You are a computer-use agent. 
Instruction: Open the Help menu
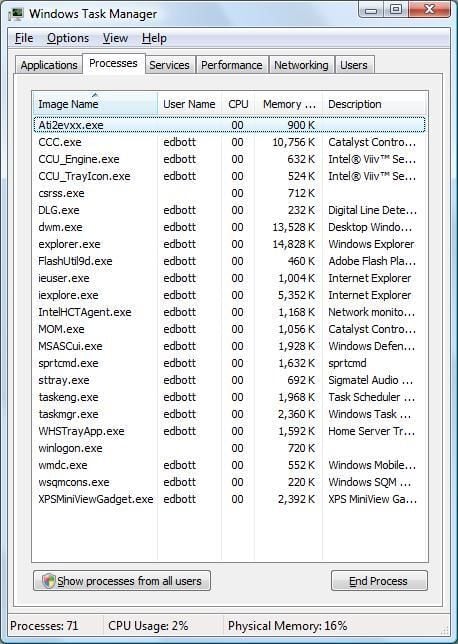[154, 38]
